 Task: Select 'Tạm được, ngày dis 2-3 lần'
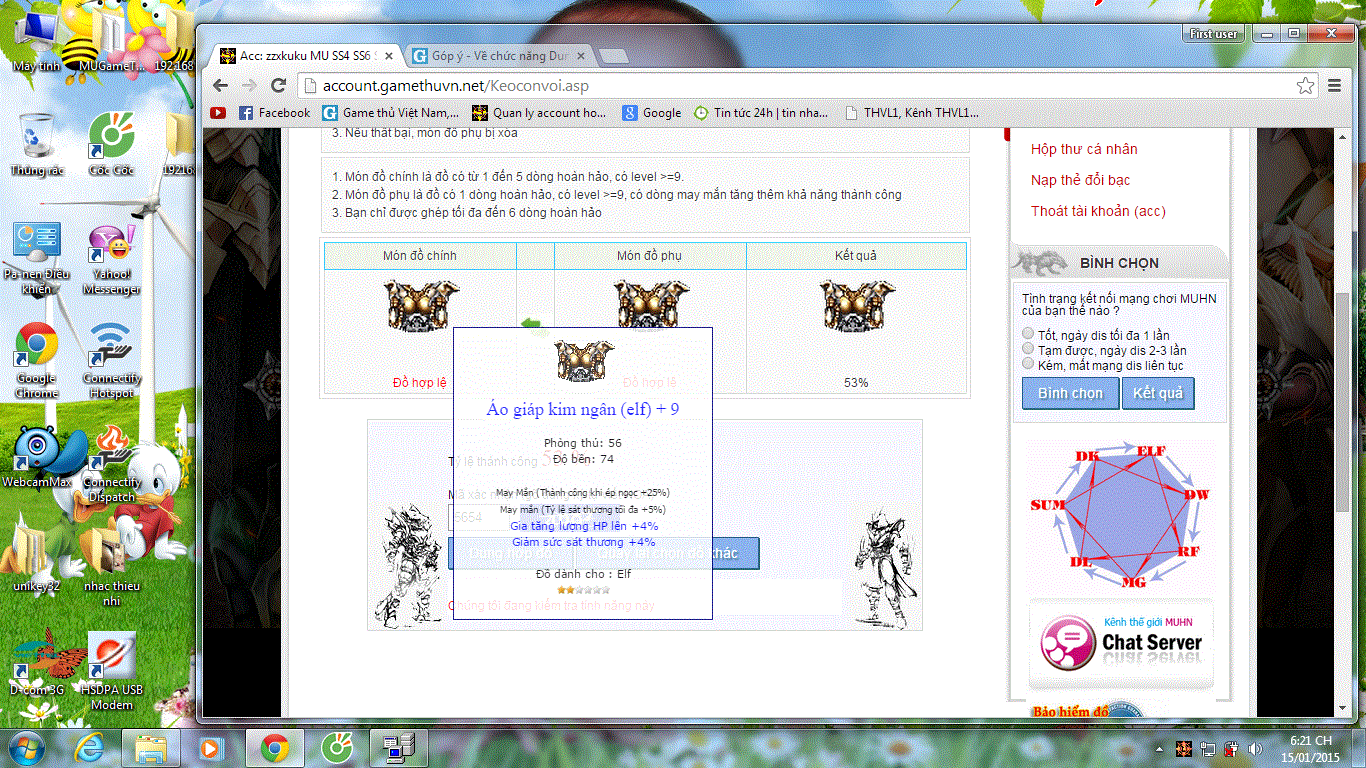(x=1028, y=349)
